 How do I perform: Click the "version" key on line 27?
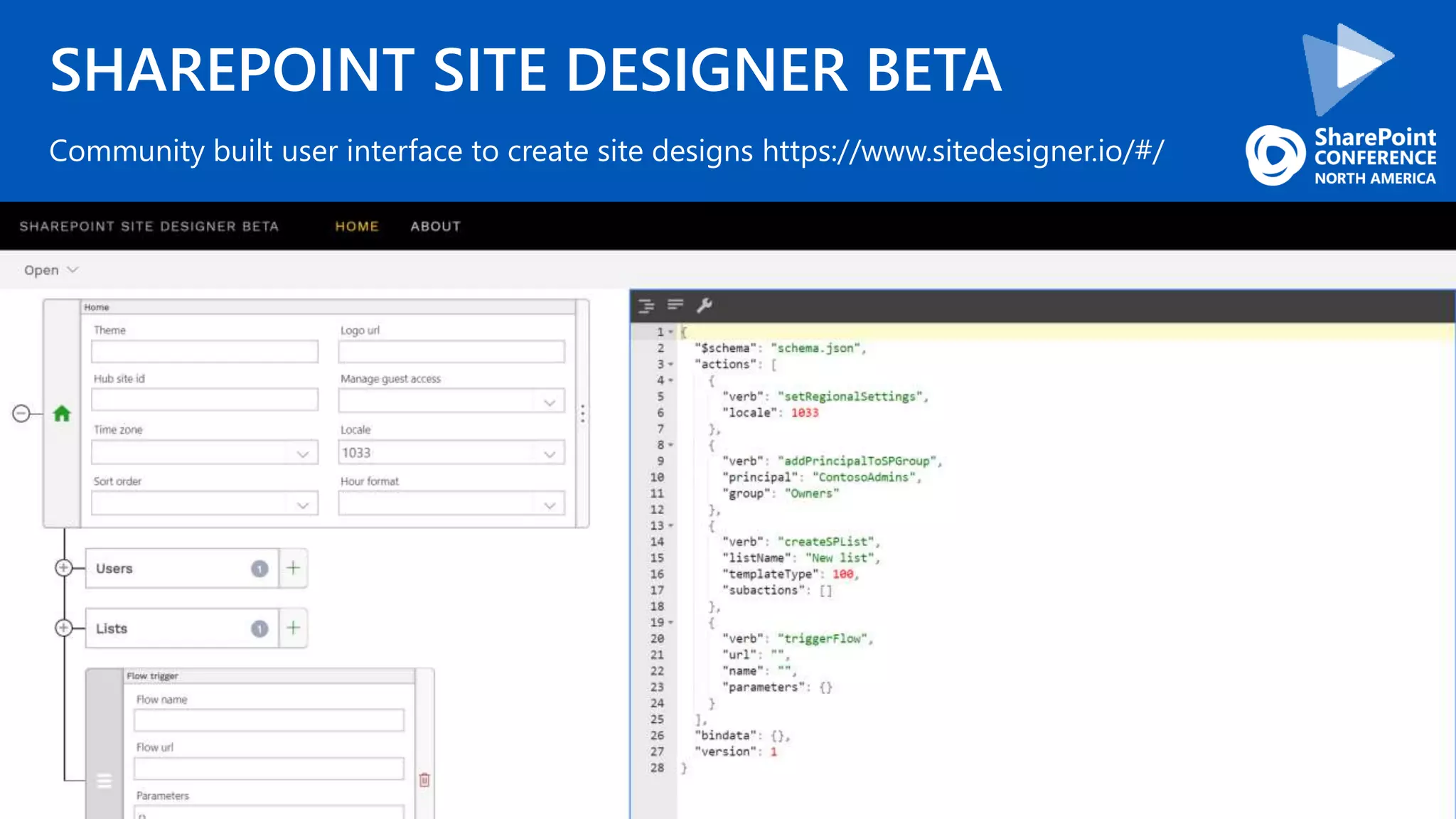pyautogui.click(x=725, y=752)
